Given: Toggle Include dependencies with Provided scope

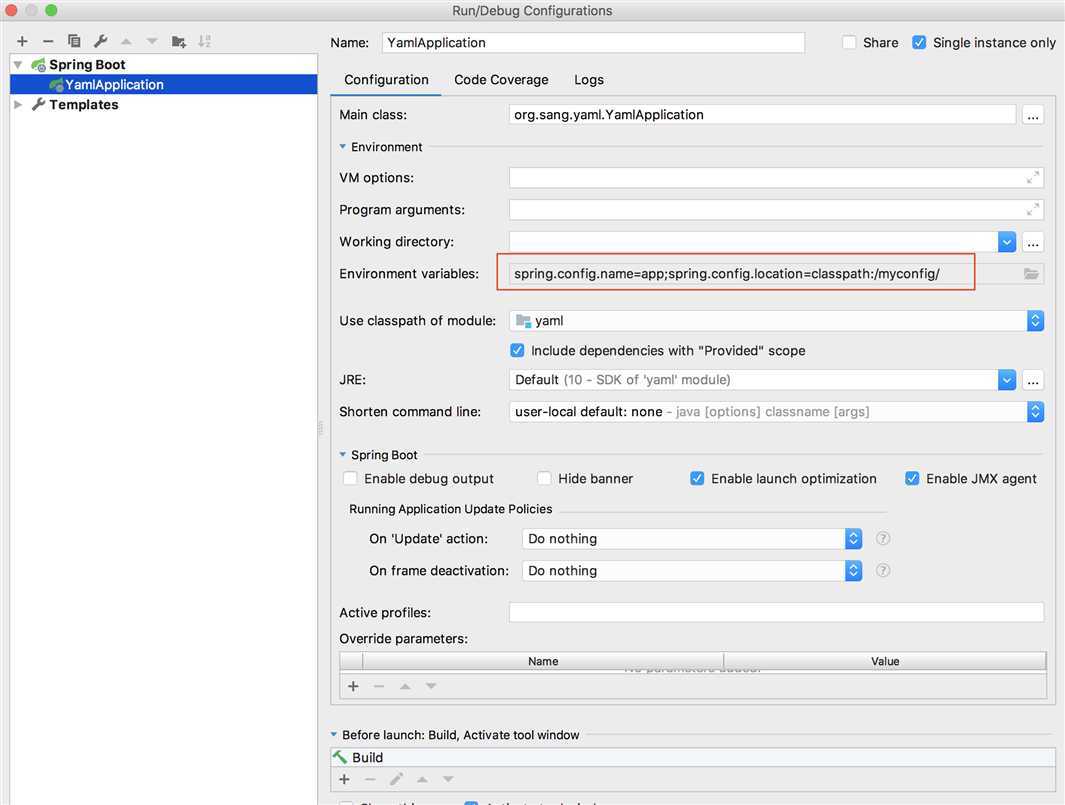Looking at the screenshot, I should point(517,351).
